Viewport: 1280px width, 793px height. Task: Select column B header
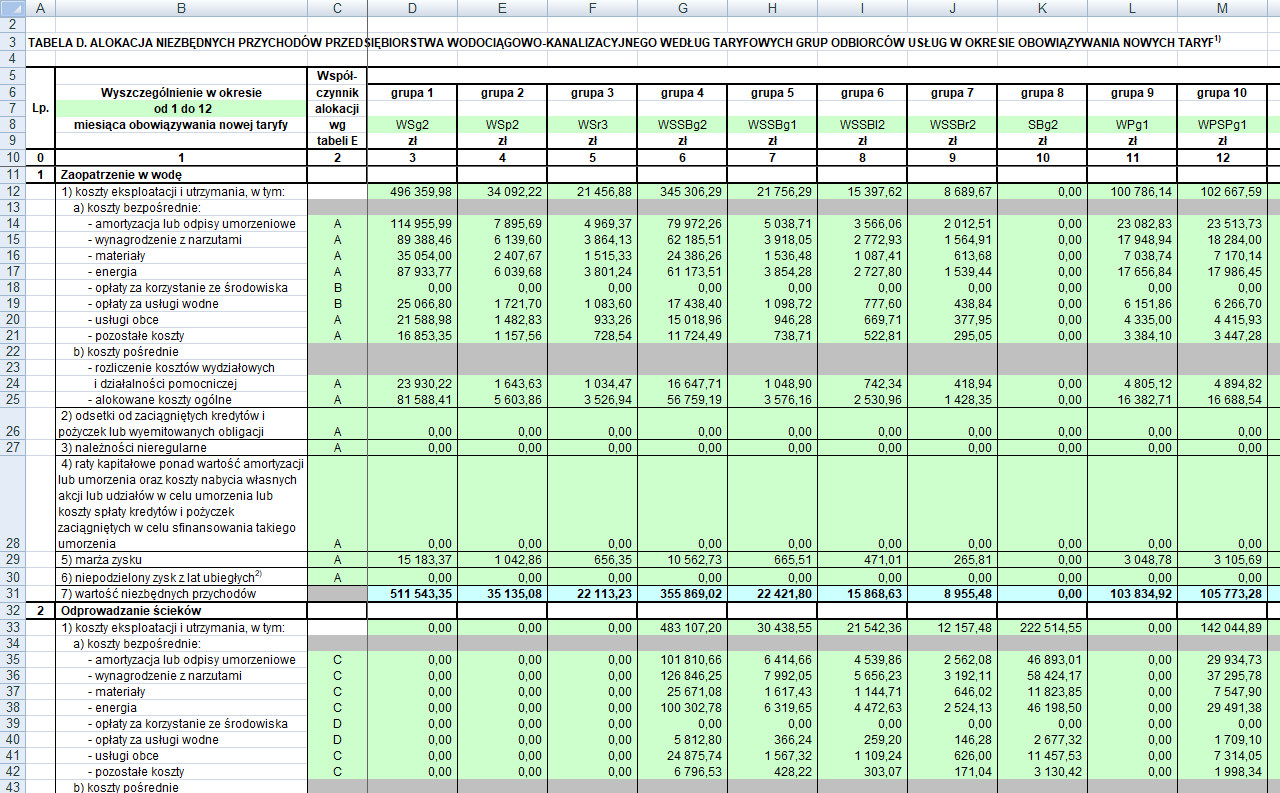[x=181, y=8]
